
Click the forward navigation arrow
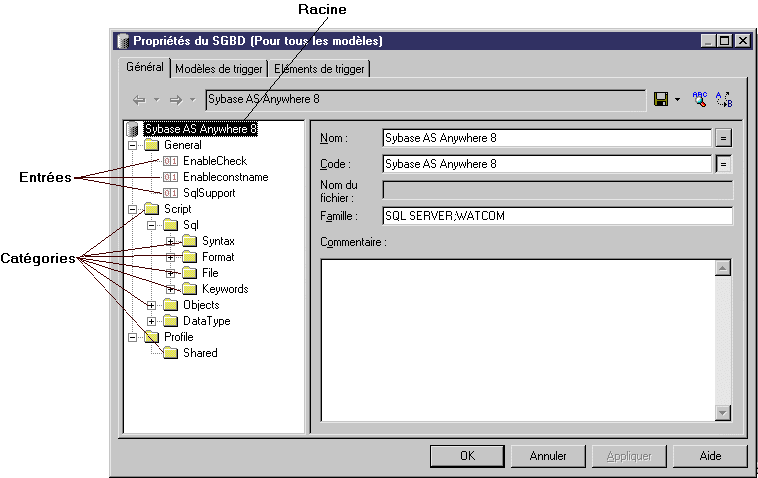(x=175, y=100)
